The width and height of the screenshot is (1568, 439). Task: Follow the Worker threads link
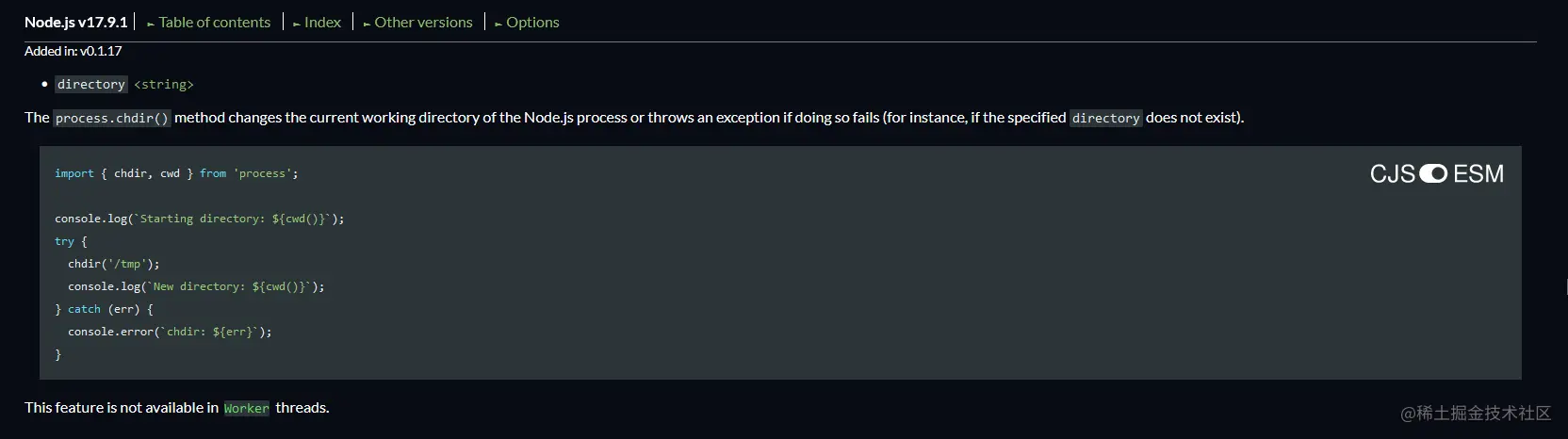pos(246,408)
